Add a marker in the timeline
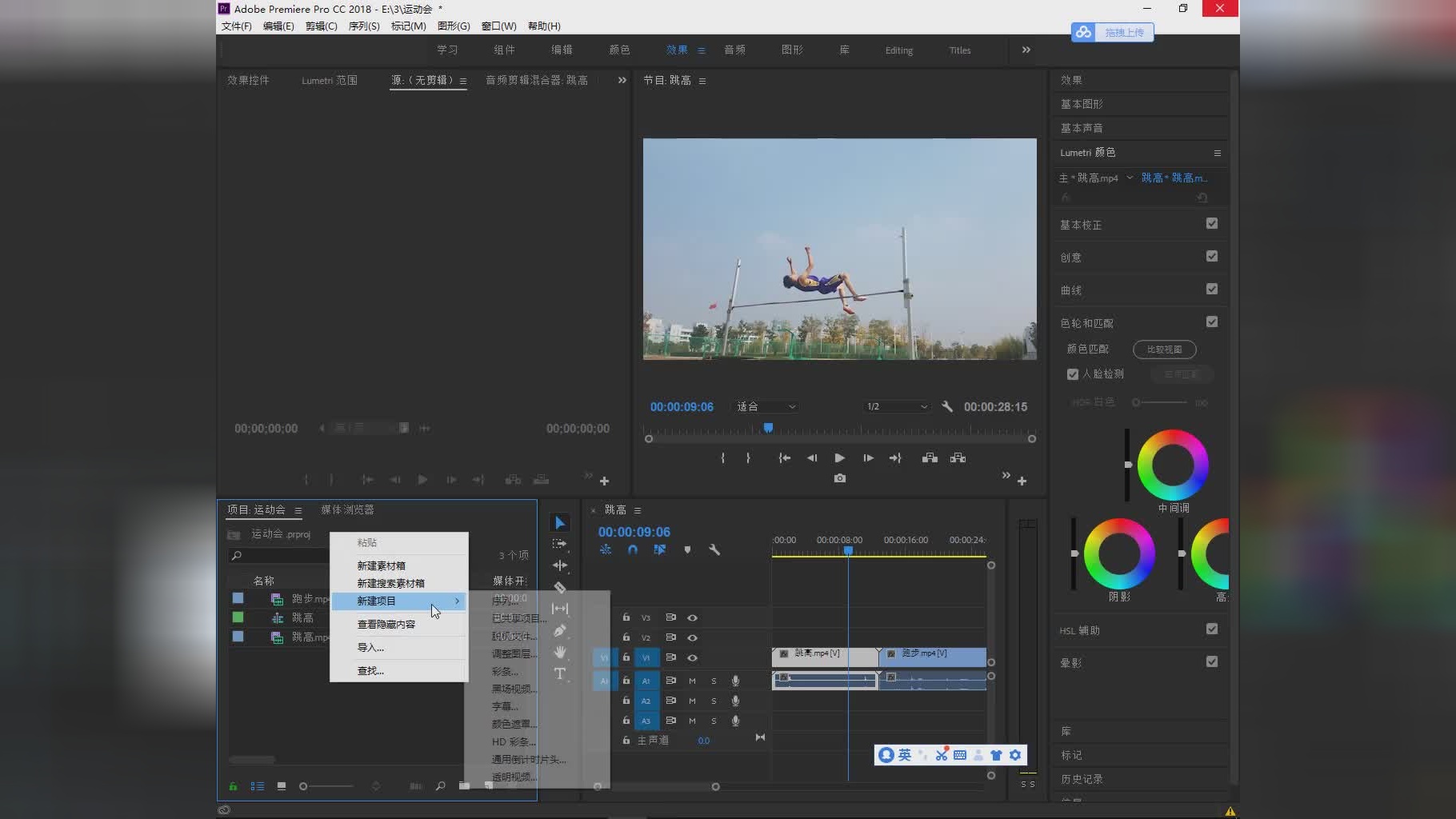 687,549
